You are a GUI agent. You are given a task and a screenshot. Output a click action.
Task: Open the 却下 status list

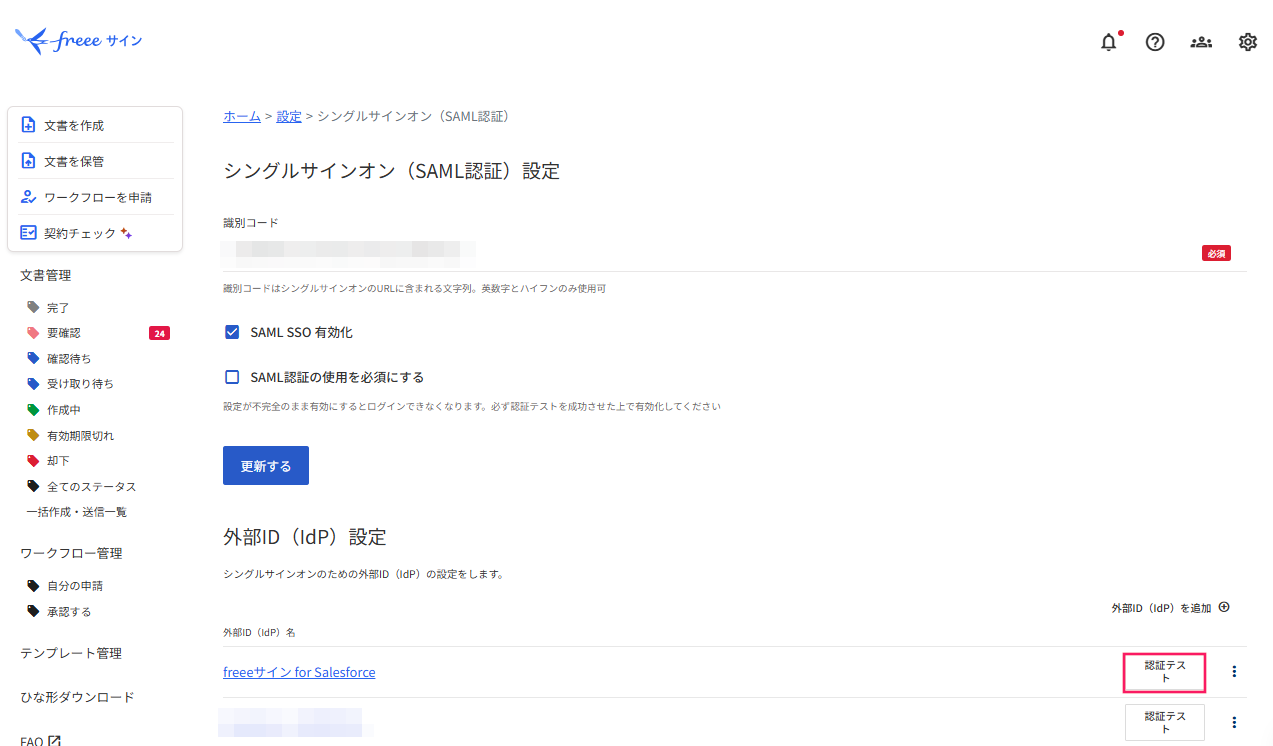point(58,461)
